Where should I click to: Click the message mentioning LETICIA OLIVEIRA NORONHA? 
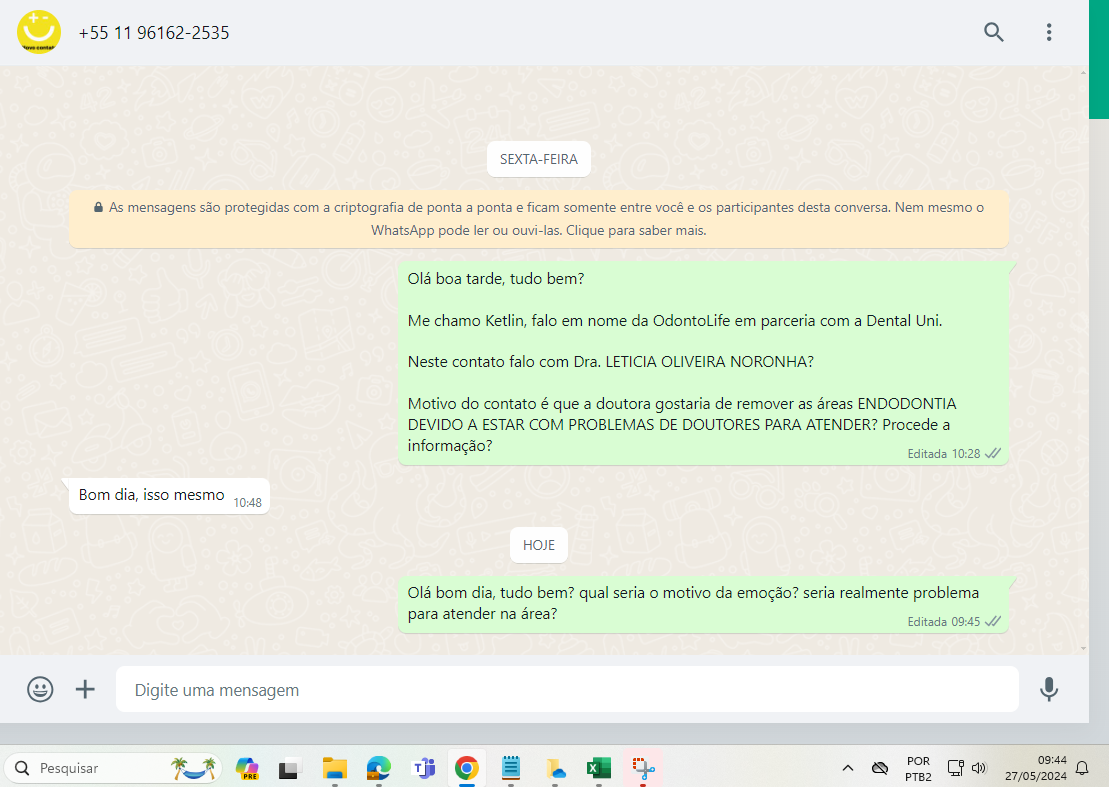click(704, 363)
